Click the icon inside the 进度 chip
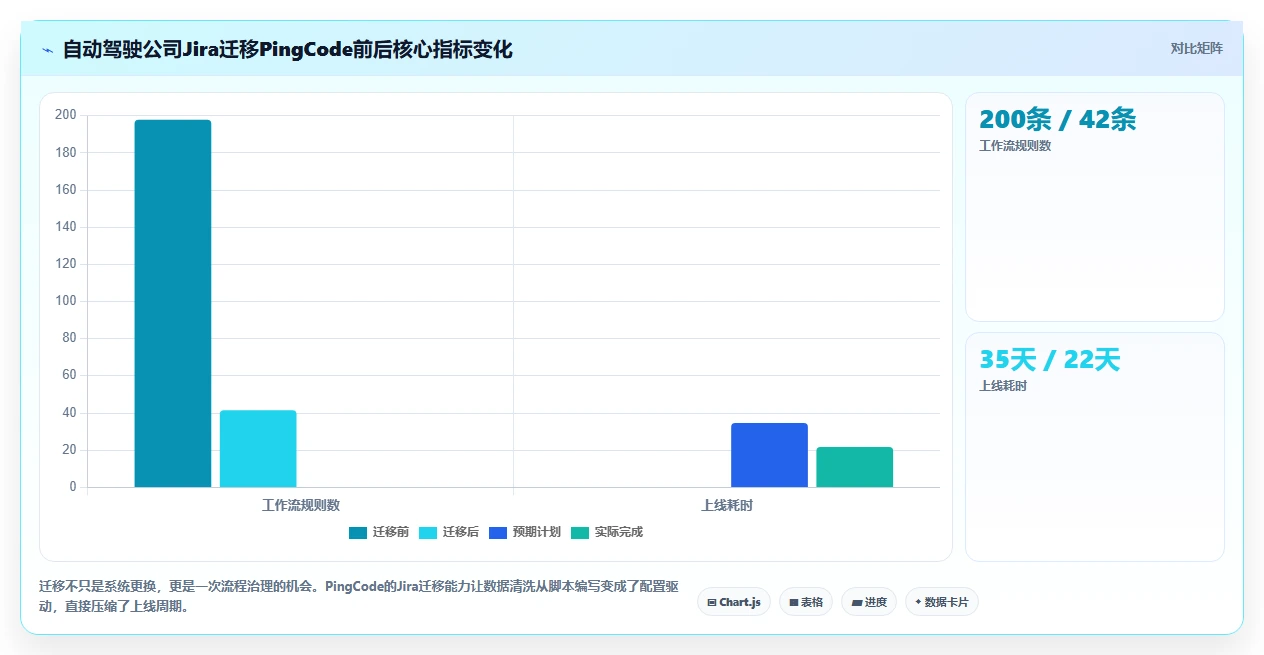The width and height of the screenshot is (1264, 655). coord(857,602)
